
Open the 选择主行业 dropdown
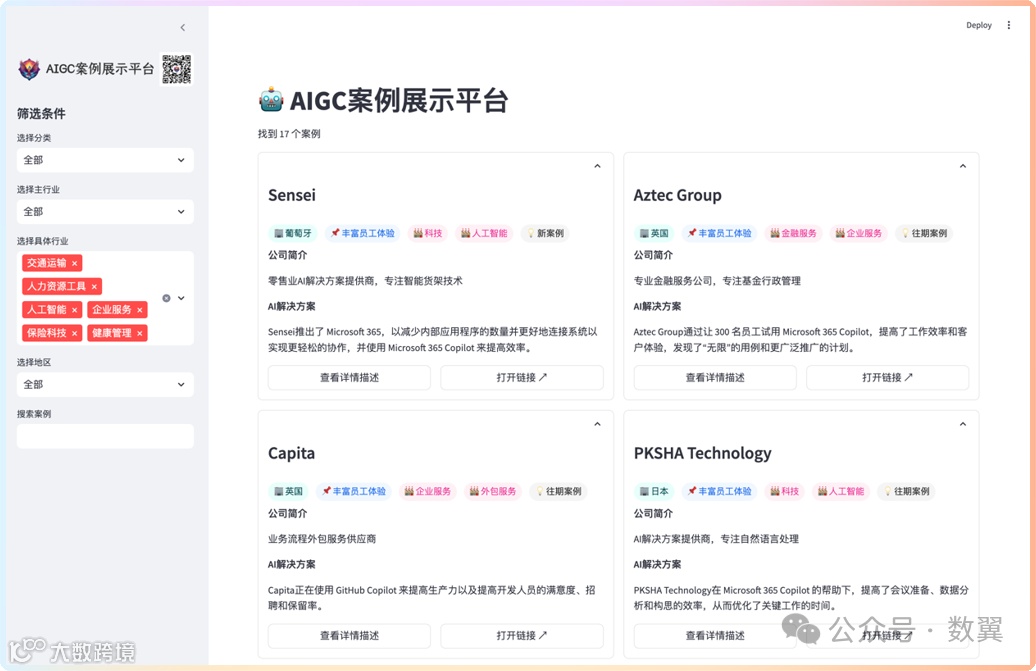point(105,211)
